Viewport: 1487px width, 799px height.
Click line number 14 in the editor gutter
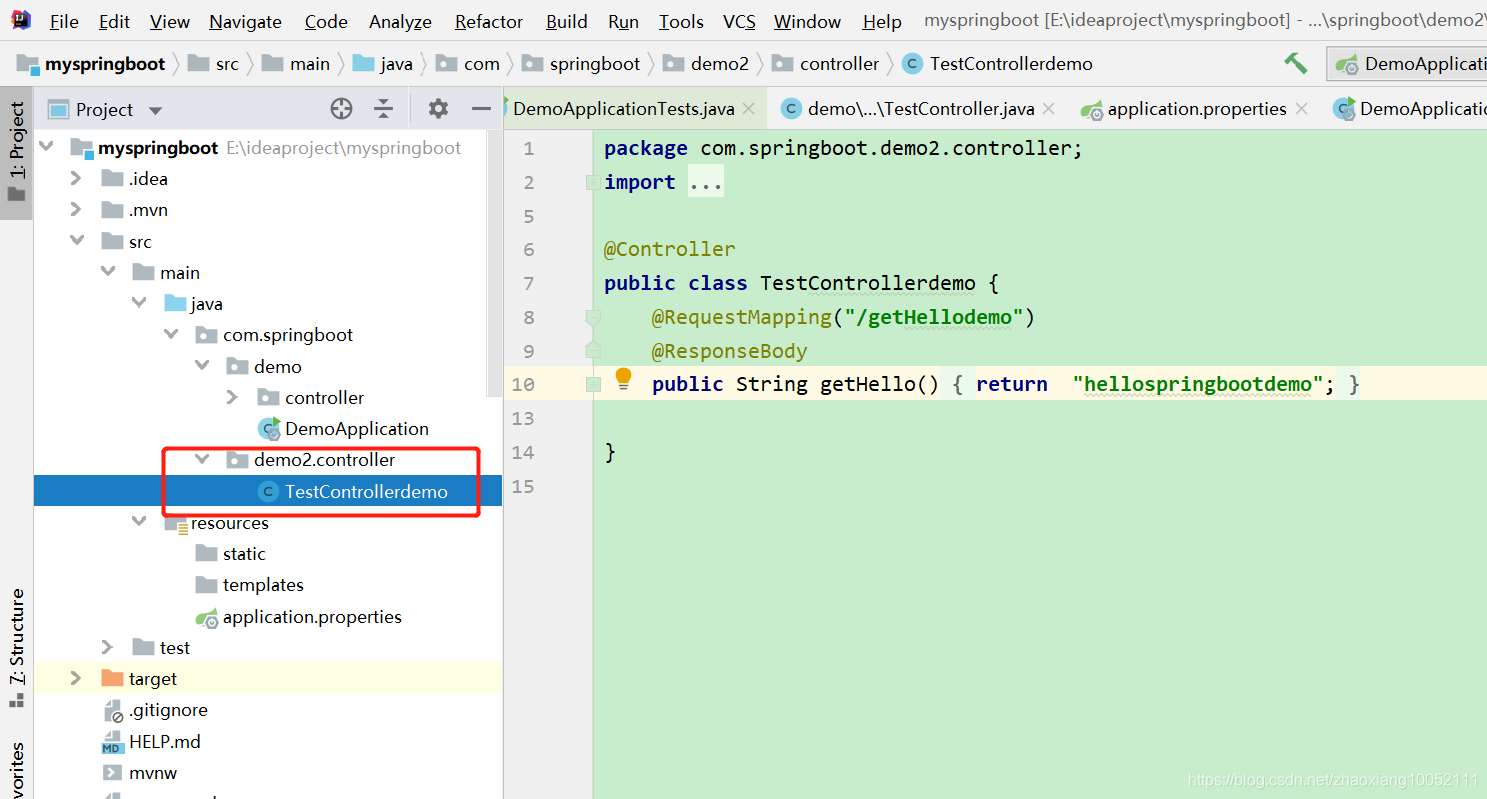(x=523, y=452)
